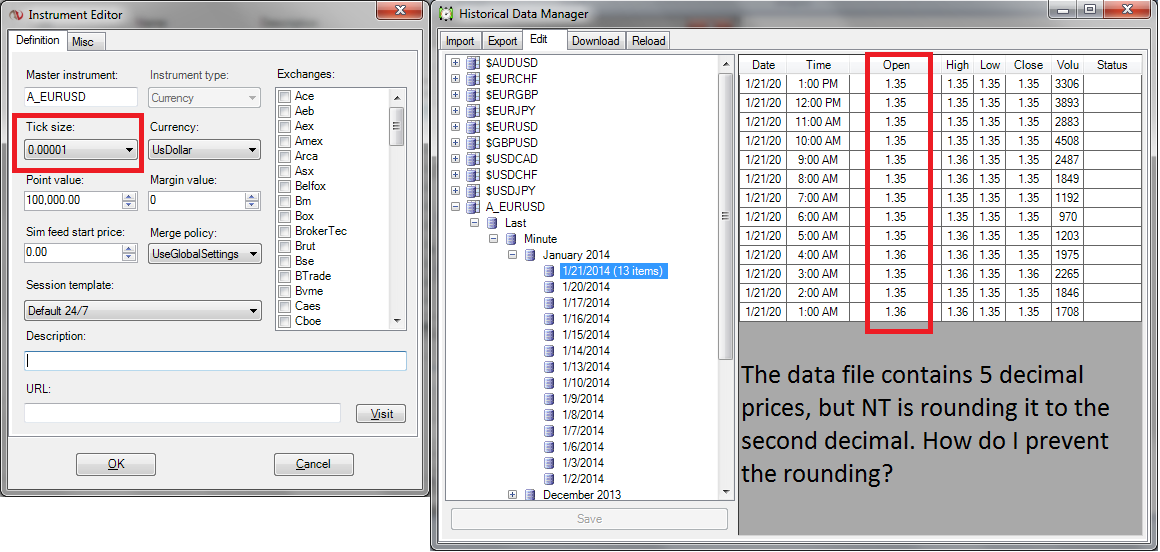Select the 1/21/2014 (13 items) tree row
The width and height of the screenshot is (1160, 552).
click(614, 271)
